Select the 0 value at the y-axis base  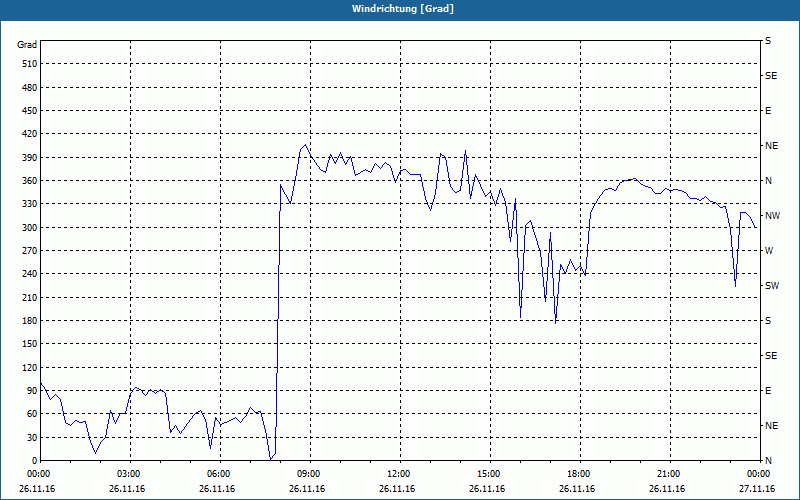click(x=35, y=461)
